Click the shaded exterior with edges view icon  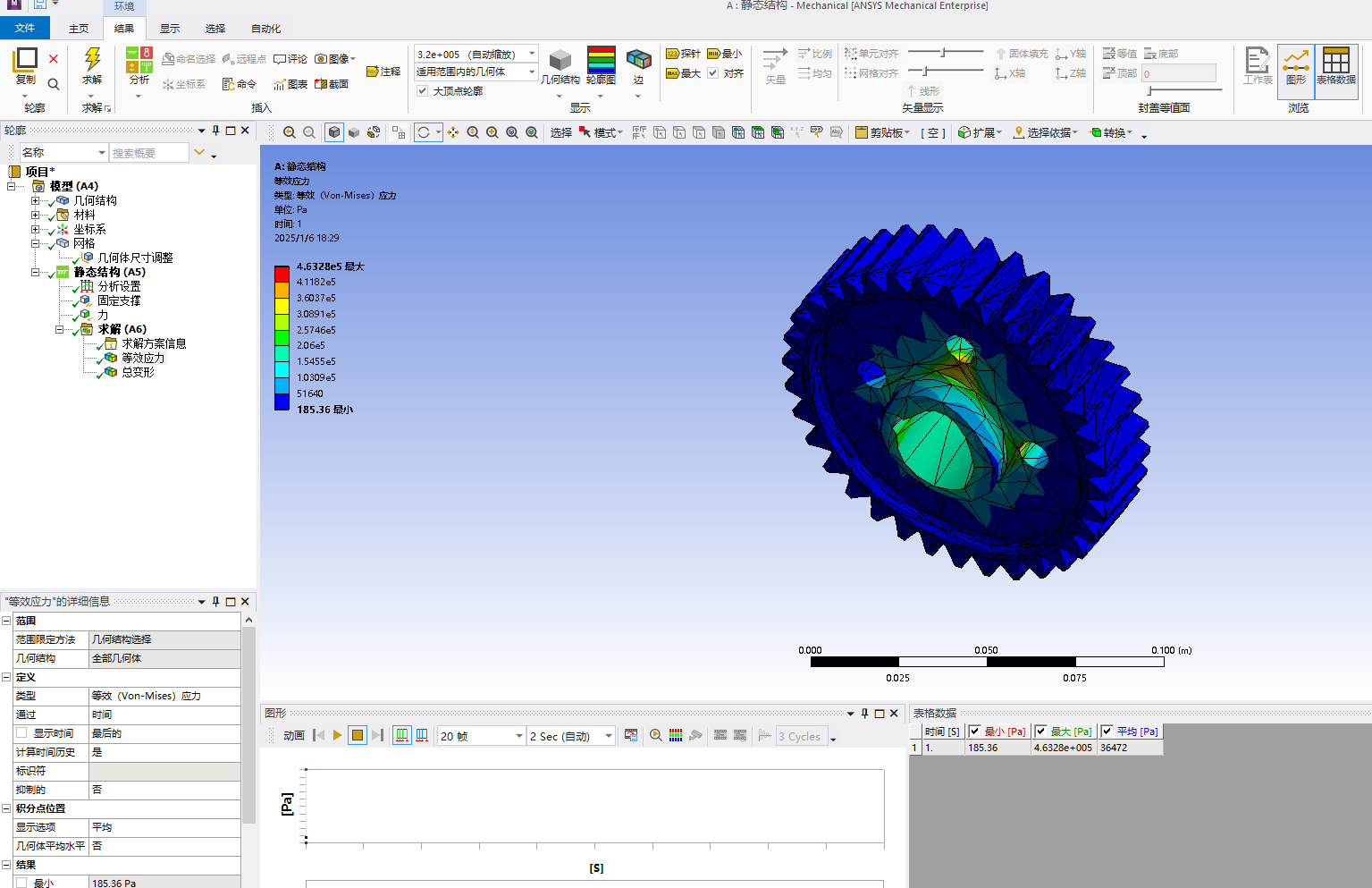tap(334, 132)
